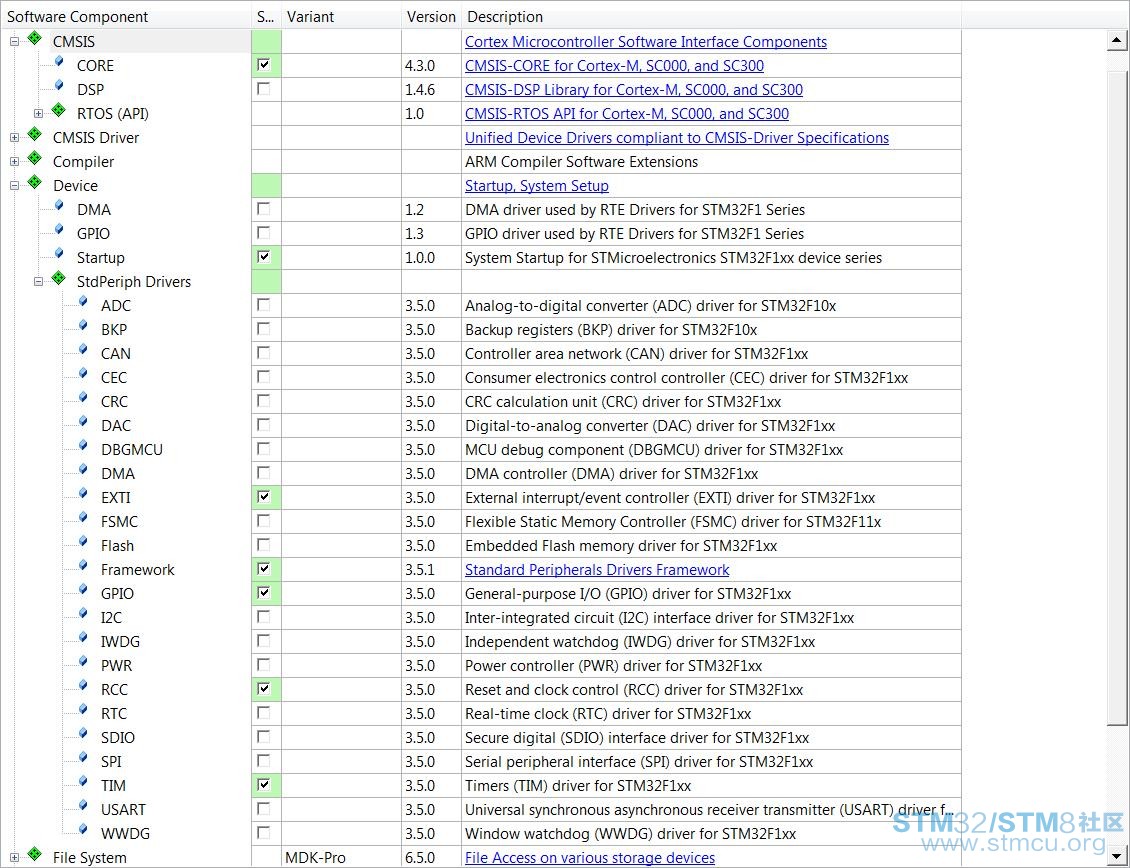Click the vertical scrollbar up arrow
The height and width of the screenshot is (868, 1130).
click(1116, 40)
